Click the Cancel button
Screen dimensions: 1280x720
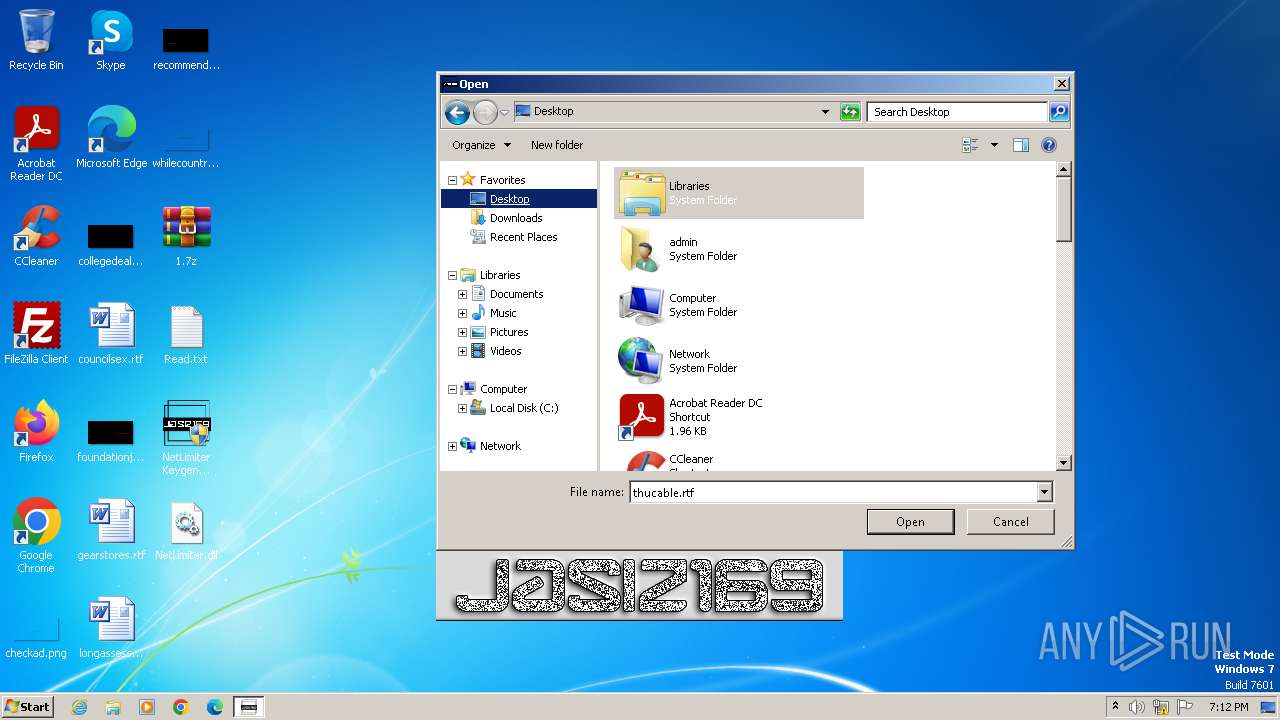tap(1011, 522)
